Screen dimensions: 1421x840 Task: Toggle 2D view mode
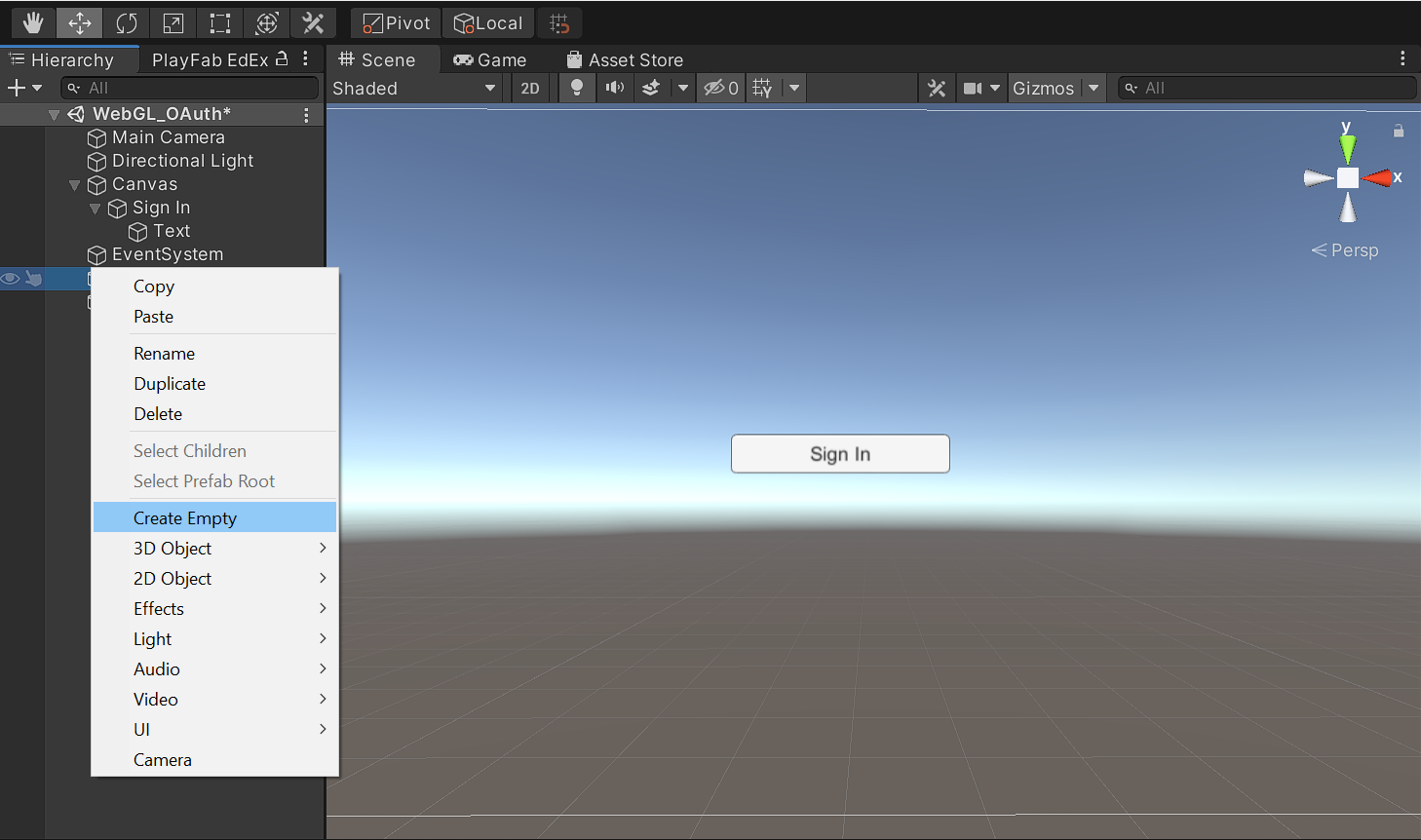[x=530, y=88]
